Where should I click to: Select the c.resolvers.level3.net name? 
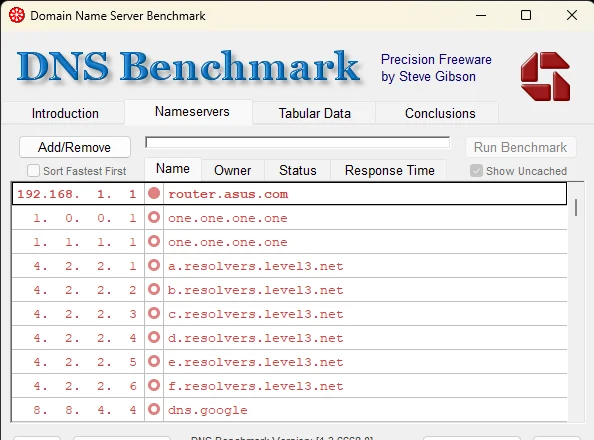[x=256, y=314]
